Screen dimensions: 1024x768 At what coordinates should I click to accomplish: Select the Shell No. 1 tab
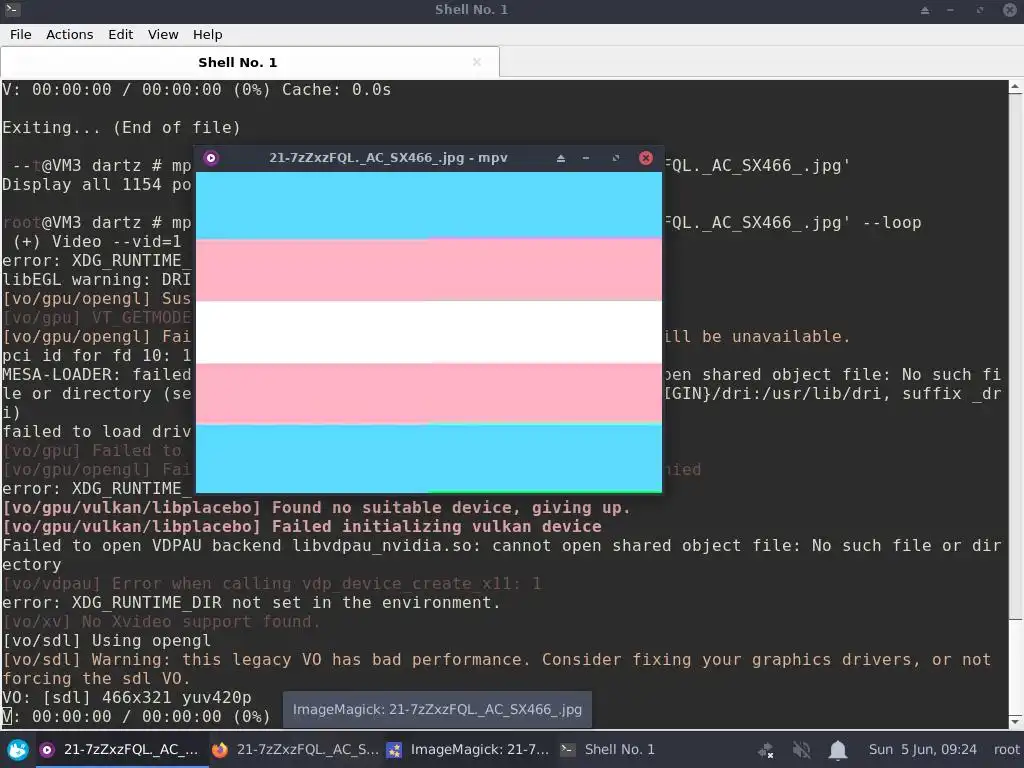point(250,63)
